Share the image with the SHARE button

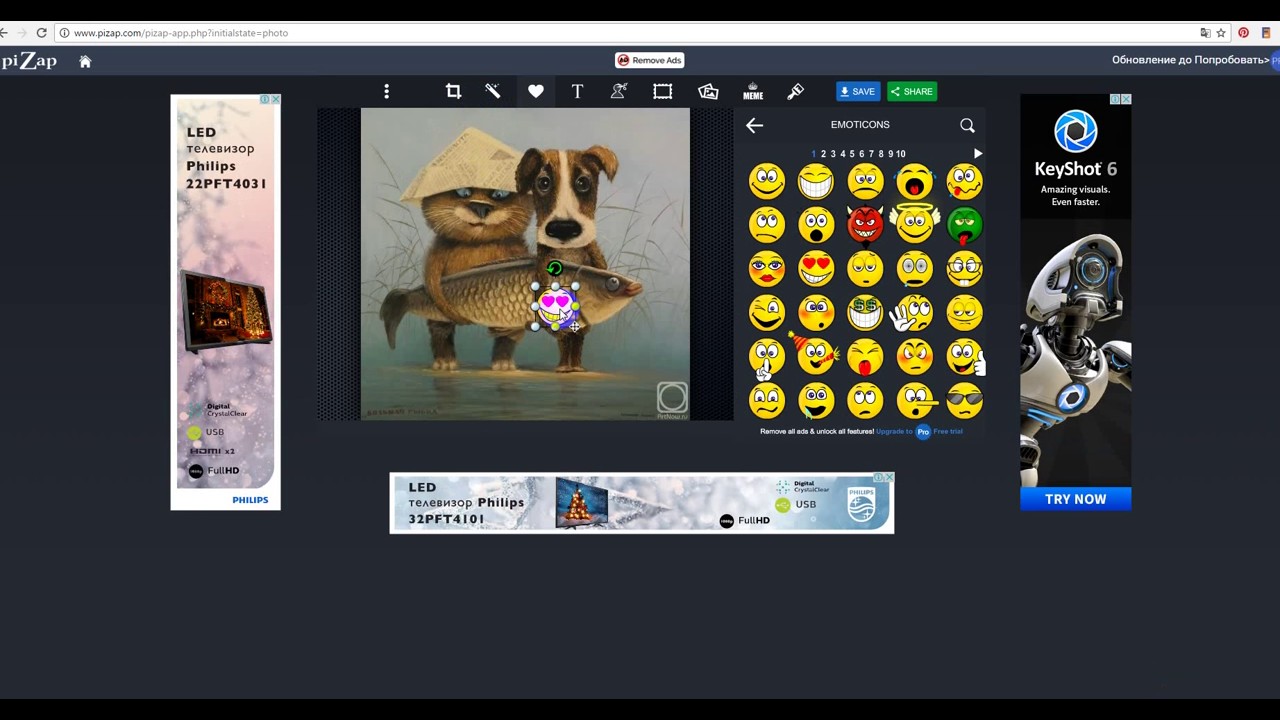click(x=912, y=91)
